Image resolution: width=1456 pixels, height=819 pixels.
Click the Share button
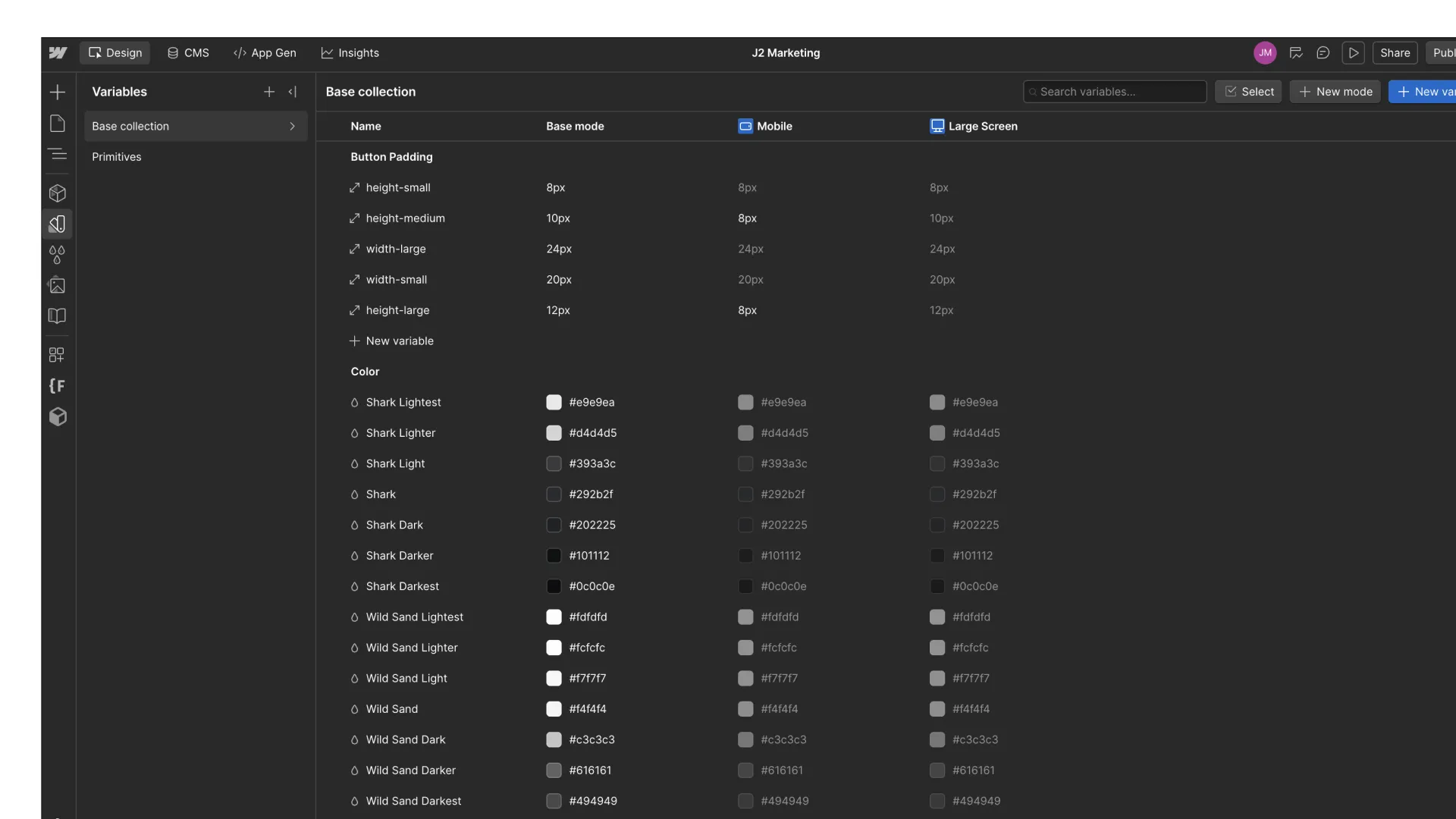[1395, 53]
